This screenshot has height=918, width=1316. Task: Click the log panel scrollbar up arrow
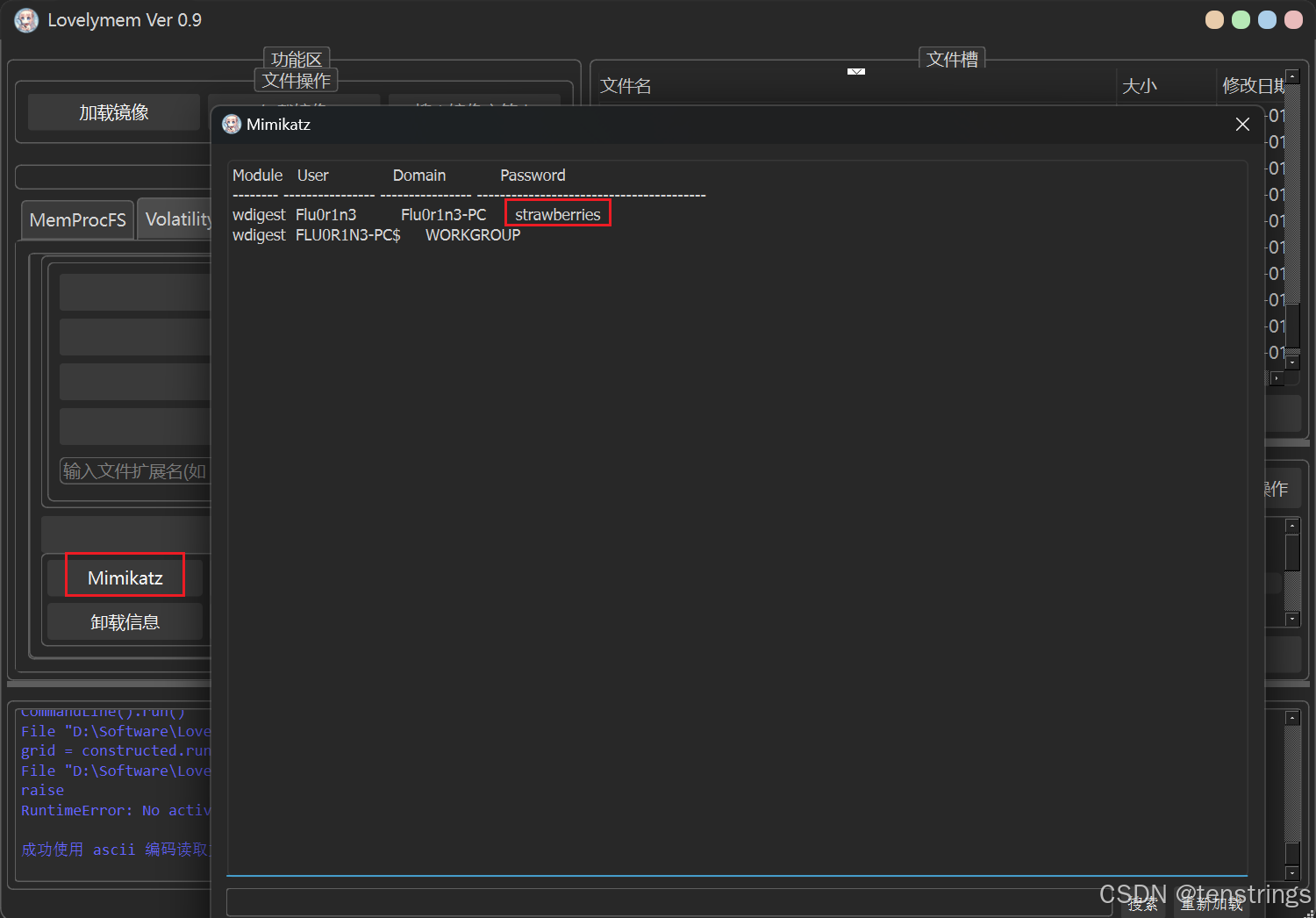pyautogui.click(x=1292, y=718)
